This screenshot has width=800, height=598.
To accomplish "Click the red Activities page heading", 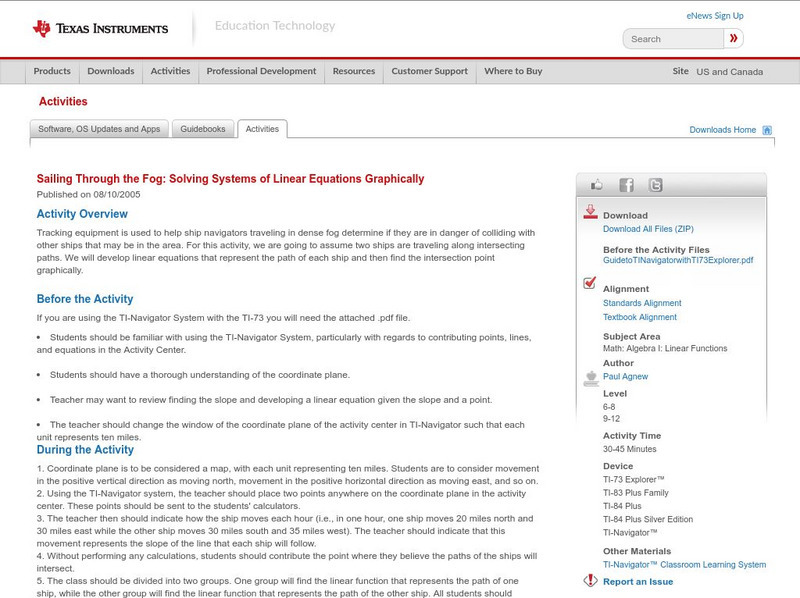I will [63, 102].
